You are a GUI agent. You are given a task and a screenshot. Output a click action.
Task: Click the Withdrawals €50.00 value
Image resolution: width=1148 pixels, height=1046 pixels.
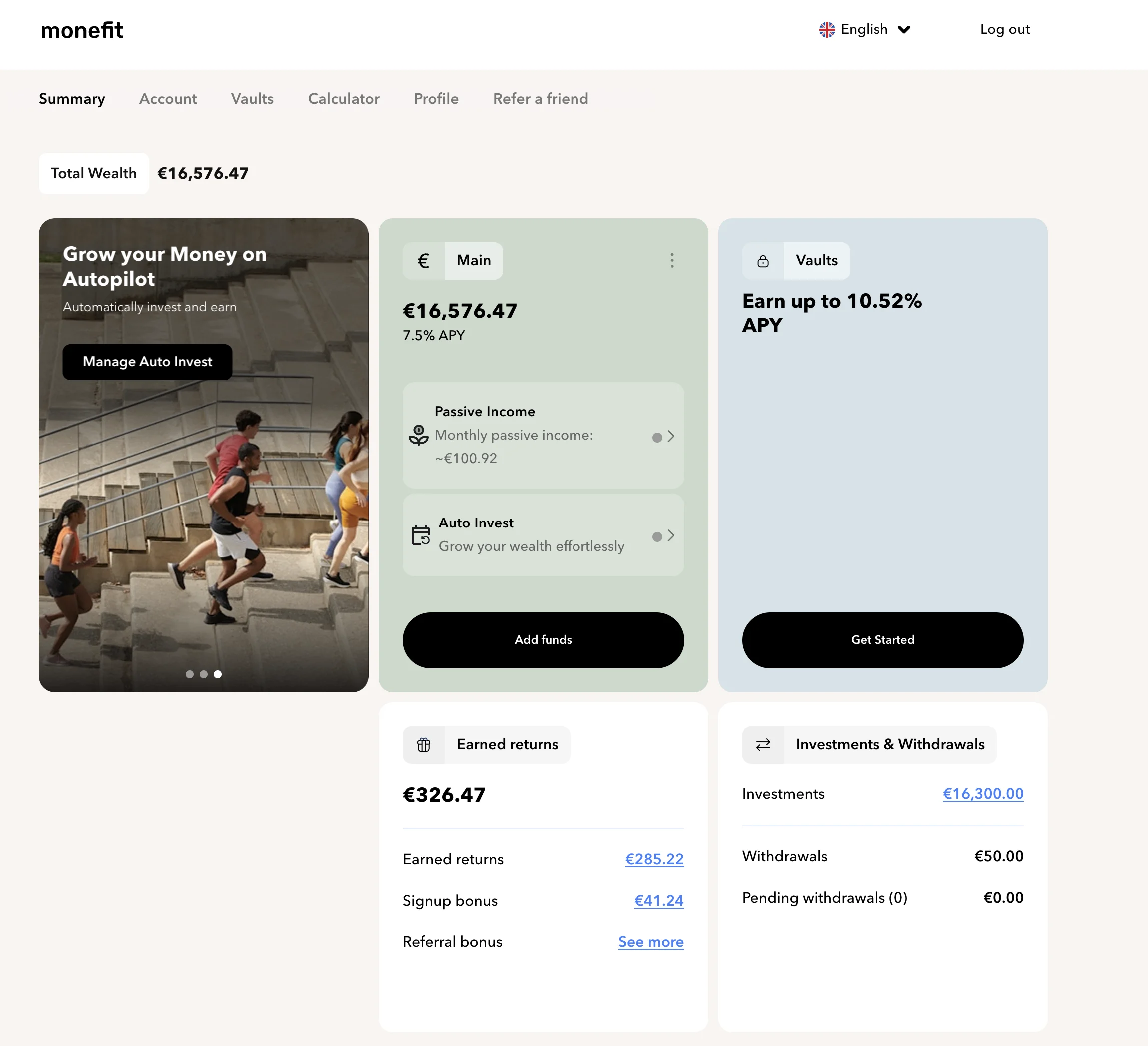tap(999, 856)
